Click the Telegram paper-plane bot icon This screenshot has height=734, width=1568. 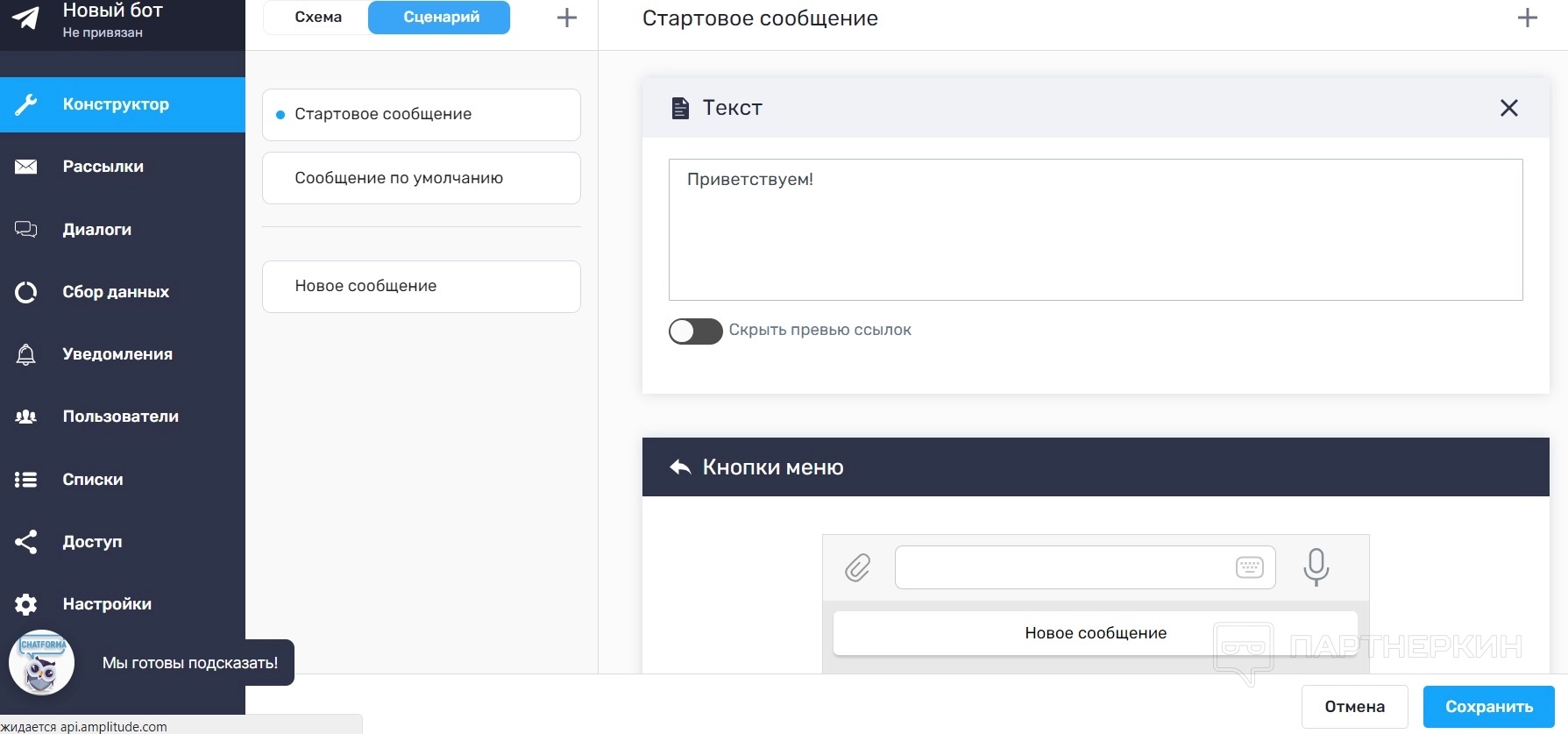[x=26, y=18]
